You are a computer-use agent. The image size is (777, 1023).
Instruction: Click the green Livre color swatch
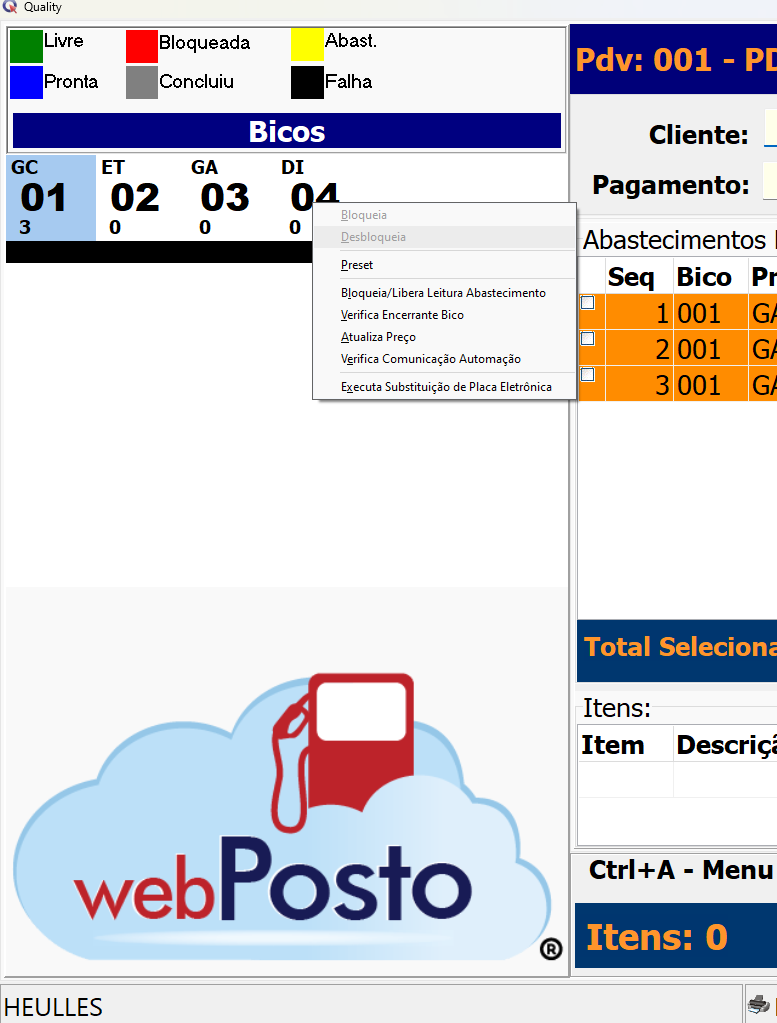pos(26,46)
